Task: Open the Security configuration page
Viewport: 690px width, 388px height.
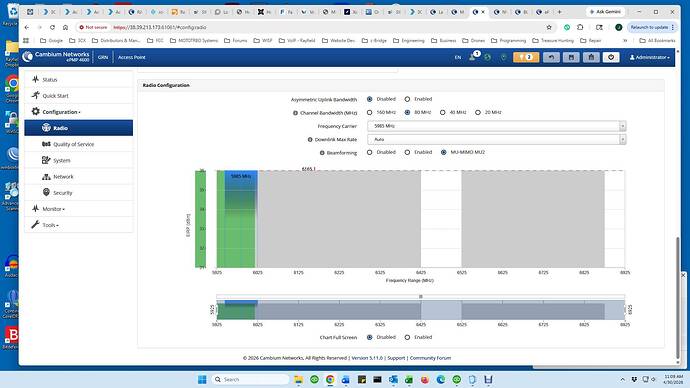Action: point(79,193)
